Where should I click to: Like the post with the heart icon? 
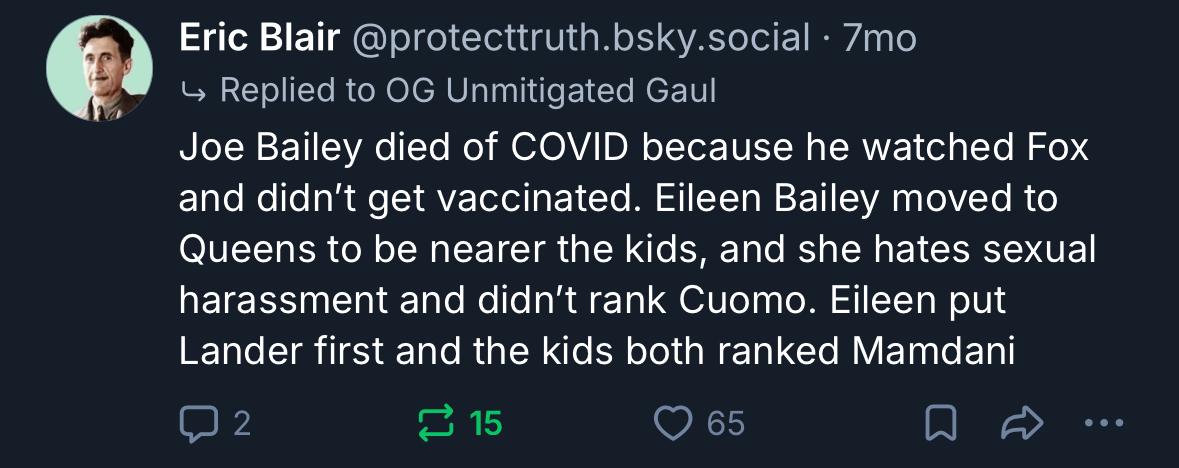675,424
